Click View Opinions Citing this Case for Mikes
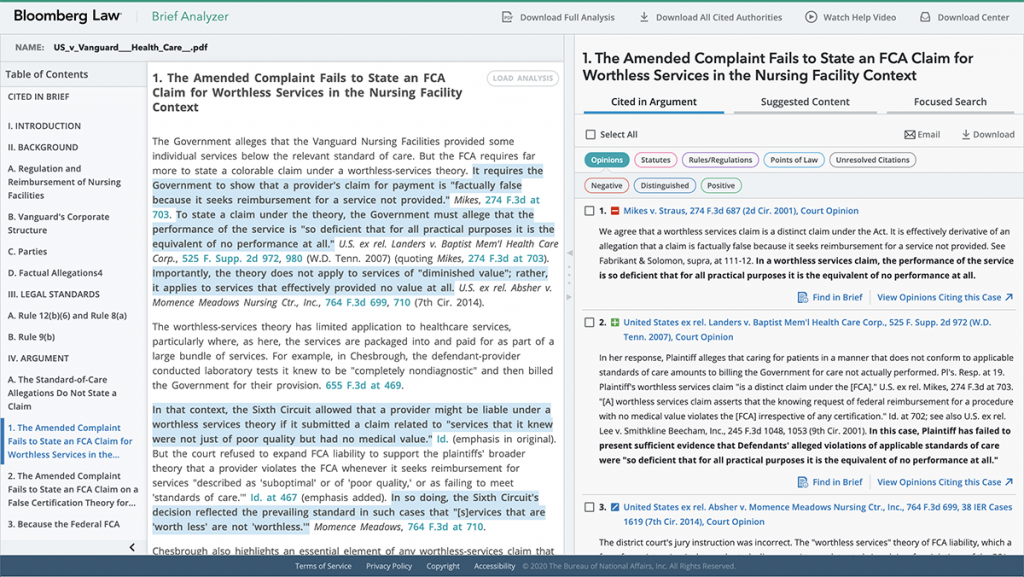The width and height of the screenshot is (1024, 577). tap(938, 297)
